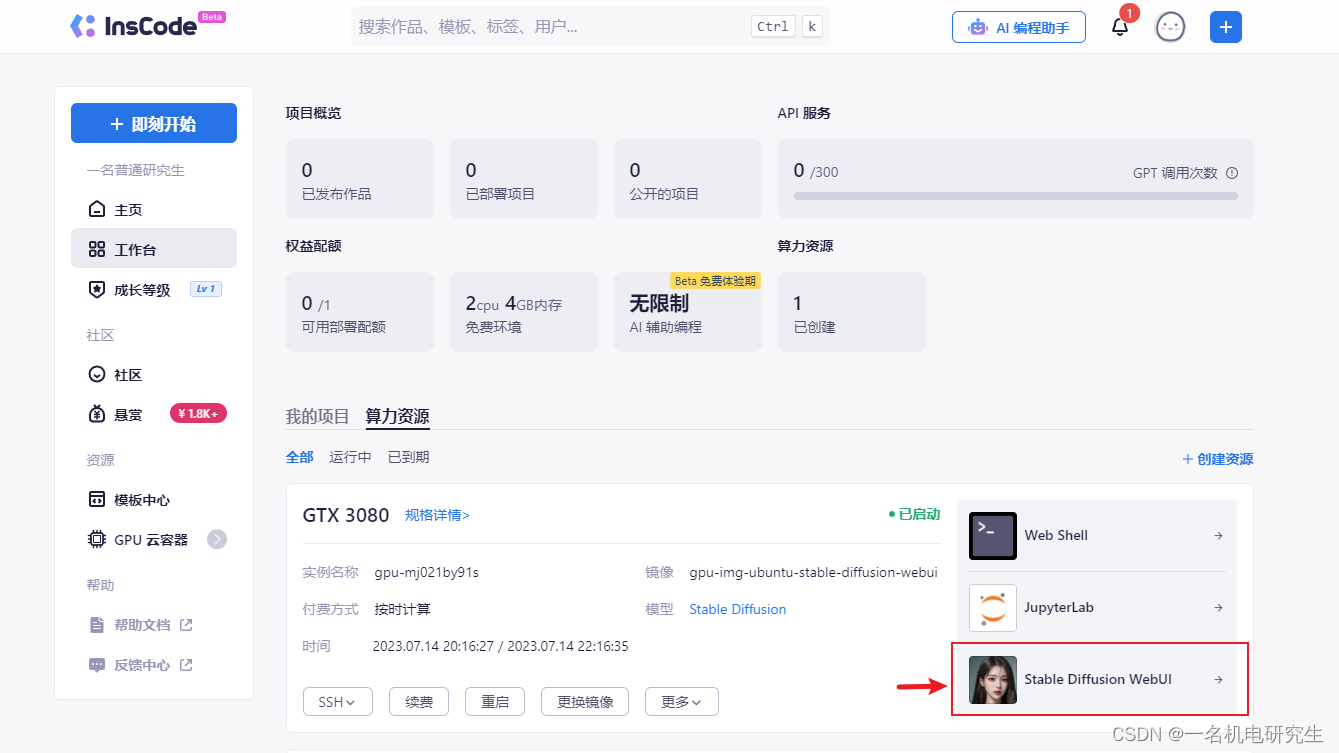Open 悬赏 in sidebar
1339x753 pixels.
pos(154,414)
